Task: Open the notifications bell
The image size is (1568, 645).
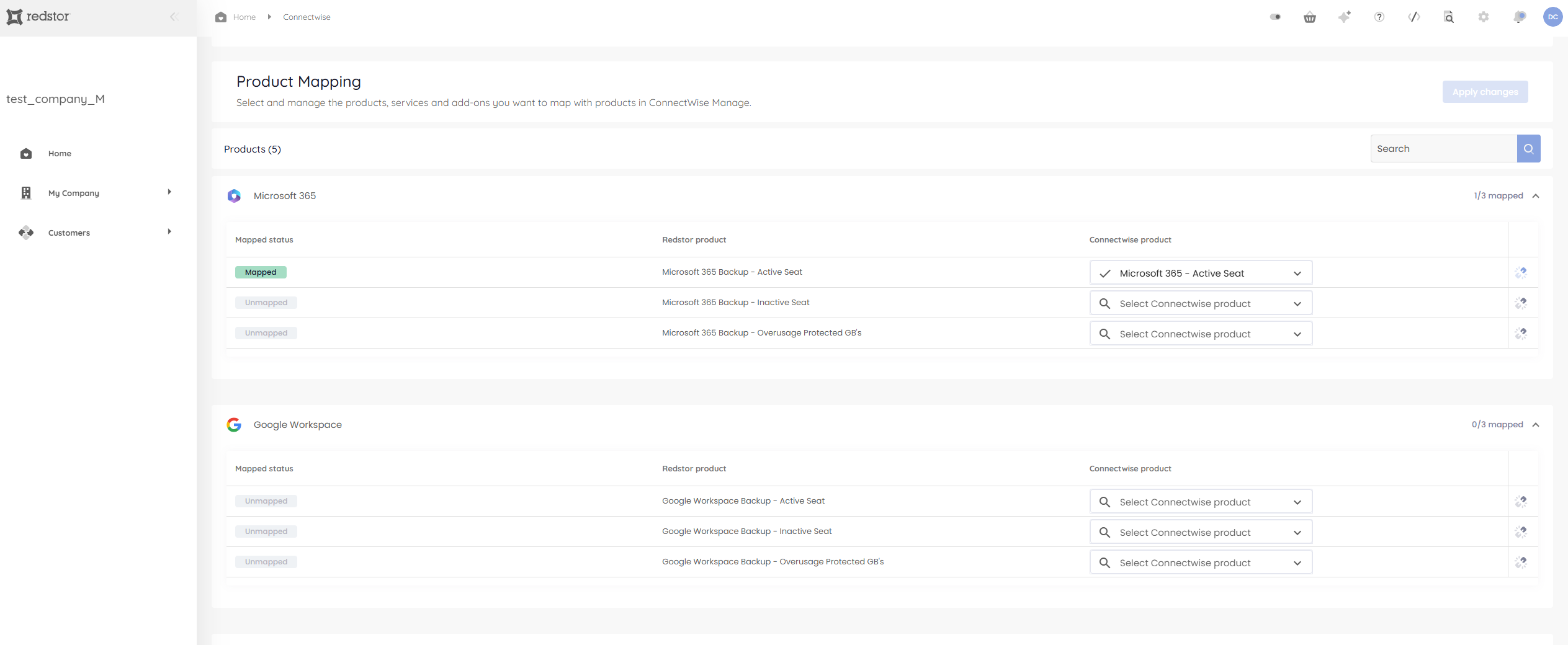Action: pyautogui.click(x=1520, y=17)
